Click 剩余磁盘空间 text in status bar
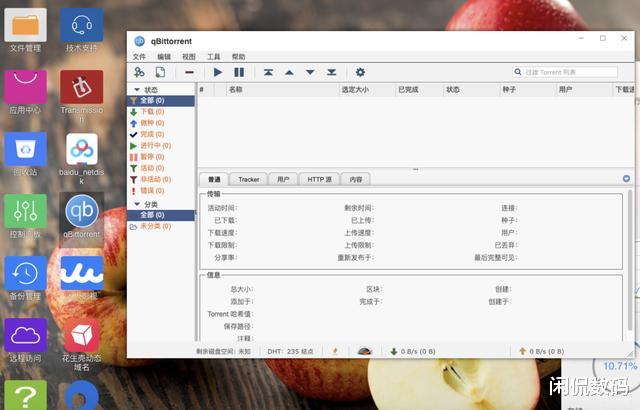The height and width of the screenshot is (410, 640). (x=223, y=351)
